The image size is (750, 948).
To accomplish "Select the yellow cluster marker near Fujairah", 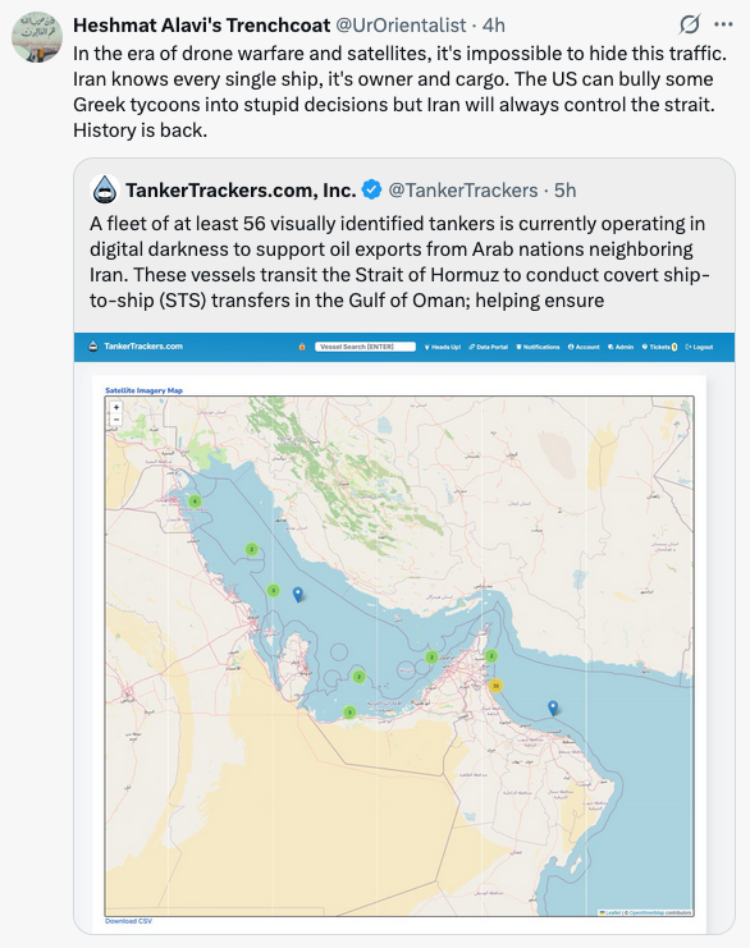I will pyautogui.click(x=496, y=686).
